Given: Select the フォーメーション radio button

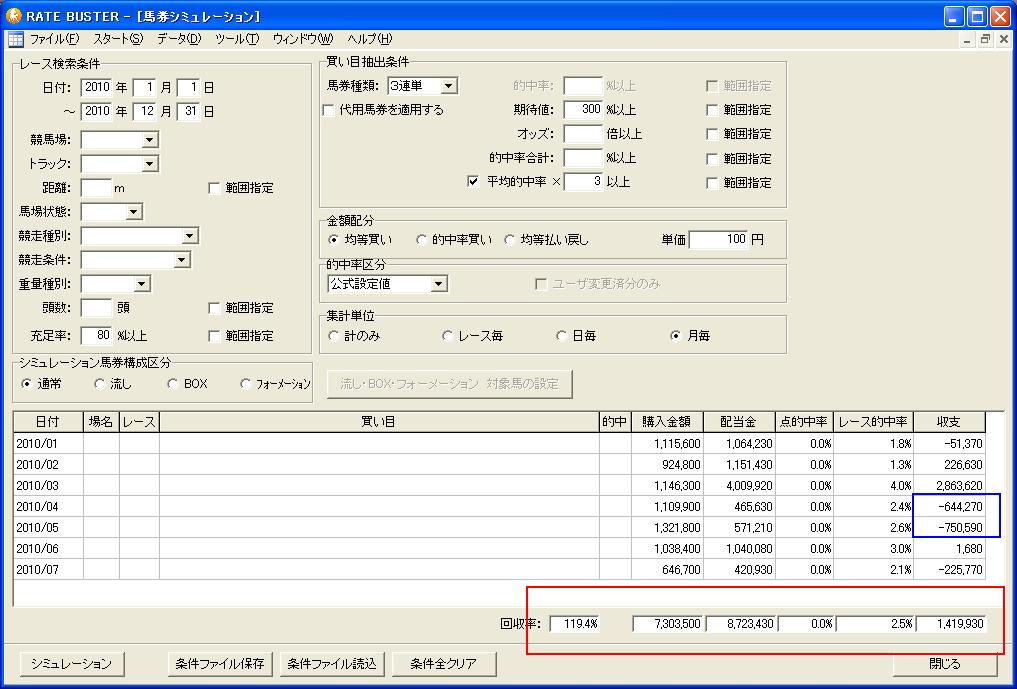Looking at the screenshot, I should point(245,384).
